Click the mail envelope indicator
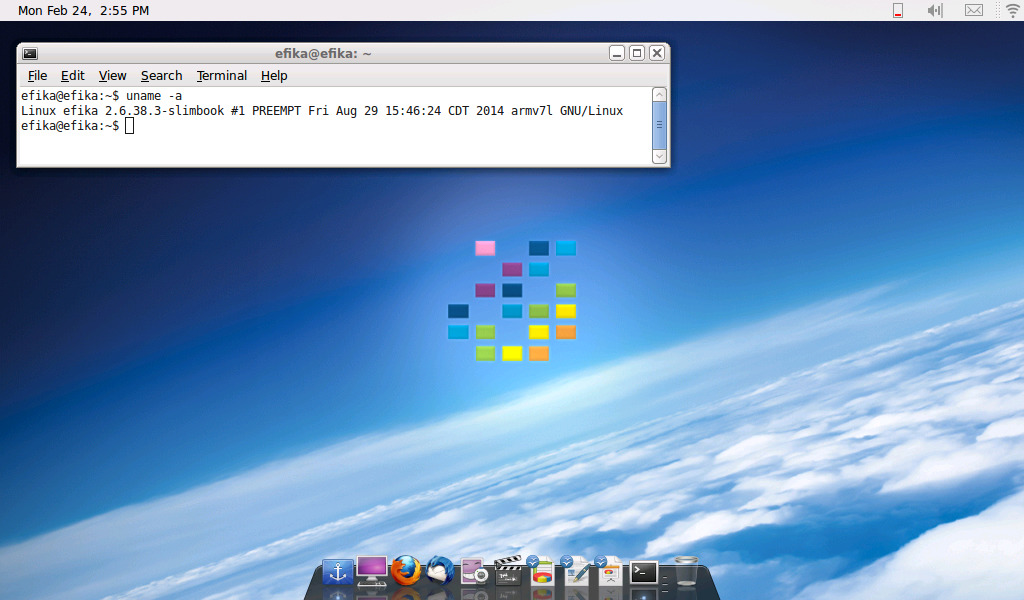This screenshot has height=600, width=1024. pos(973,11)
